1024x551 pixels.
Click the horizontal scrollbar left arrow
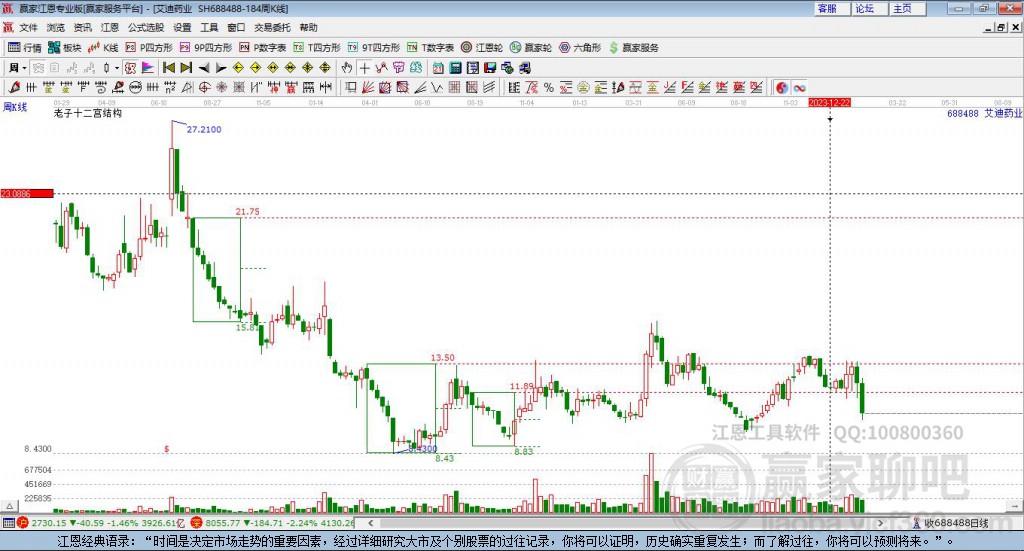(x=370, y=523)
